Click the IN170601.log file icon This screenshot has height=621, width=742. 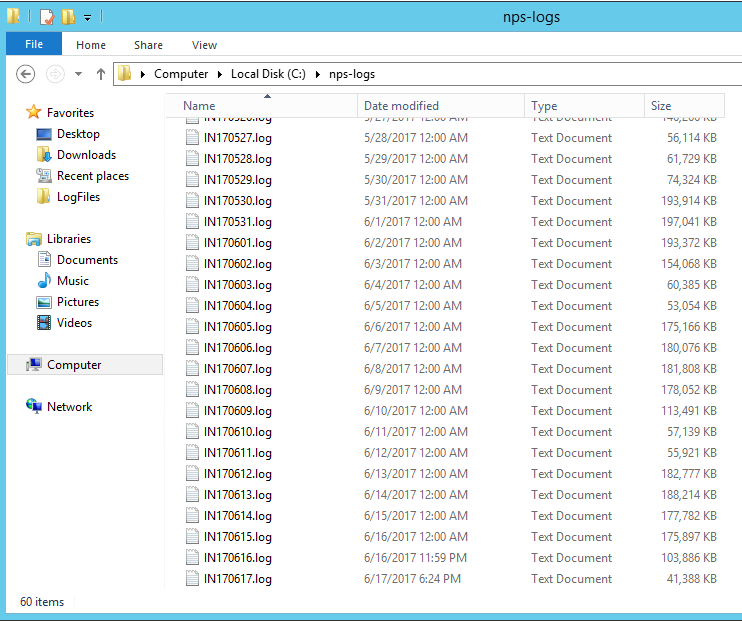(193, 243)
